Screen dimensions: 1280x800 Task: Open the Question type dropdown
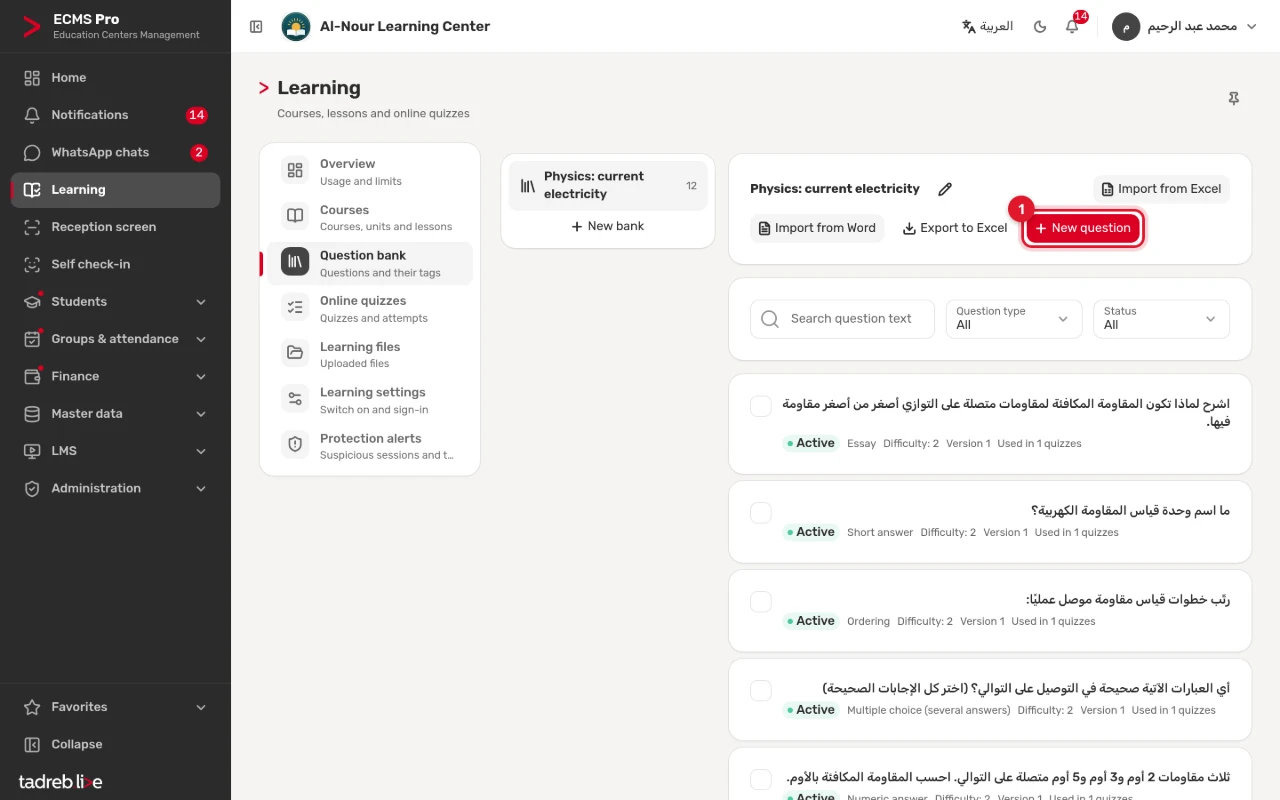point(1014,319)
